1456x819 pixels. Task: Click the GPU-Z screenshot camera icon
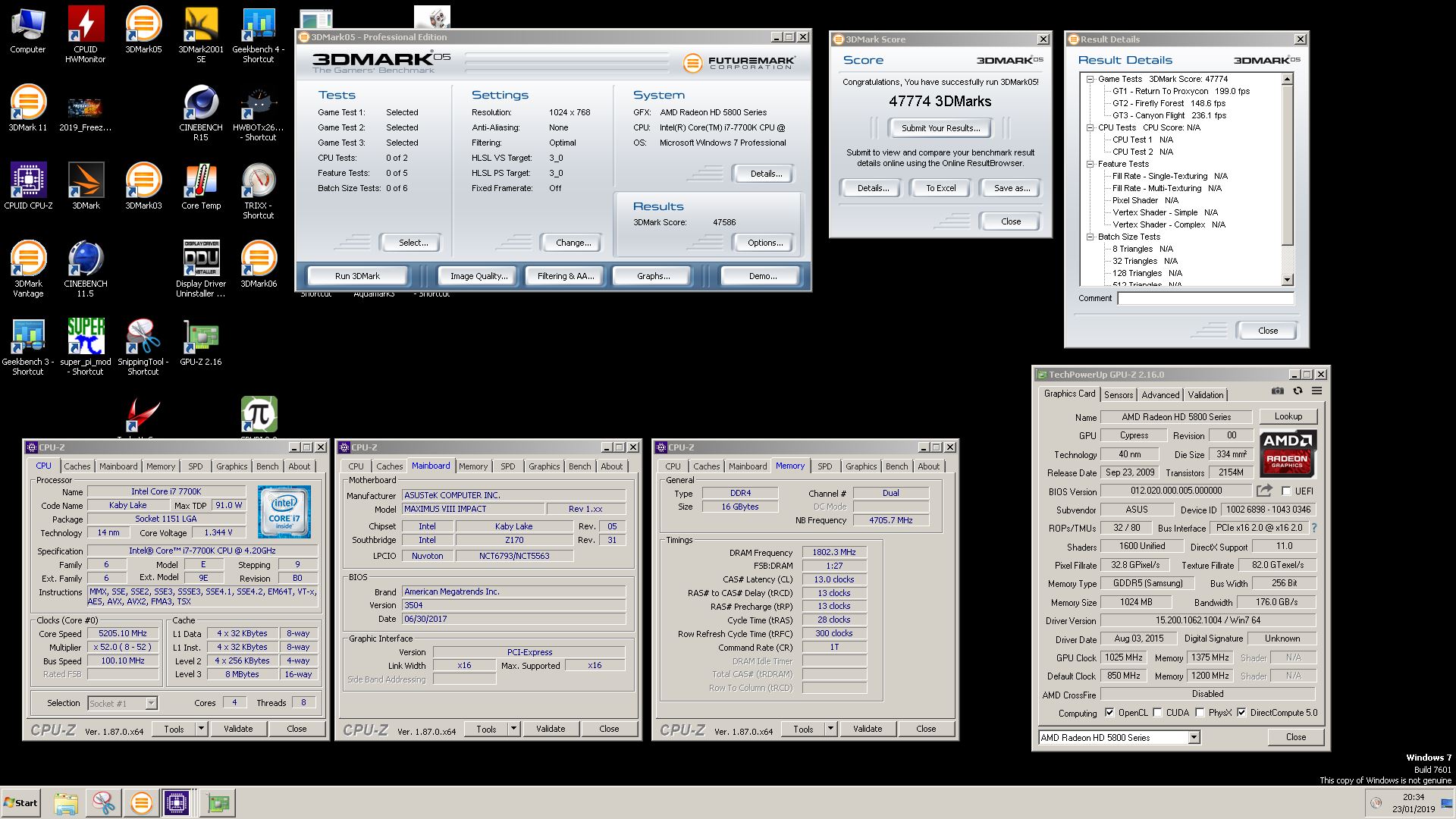(1278, 391)
